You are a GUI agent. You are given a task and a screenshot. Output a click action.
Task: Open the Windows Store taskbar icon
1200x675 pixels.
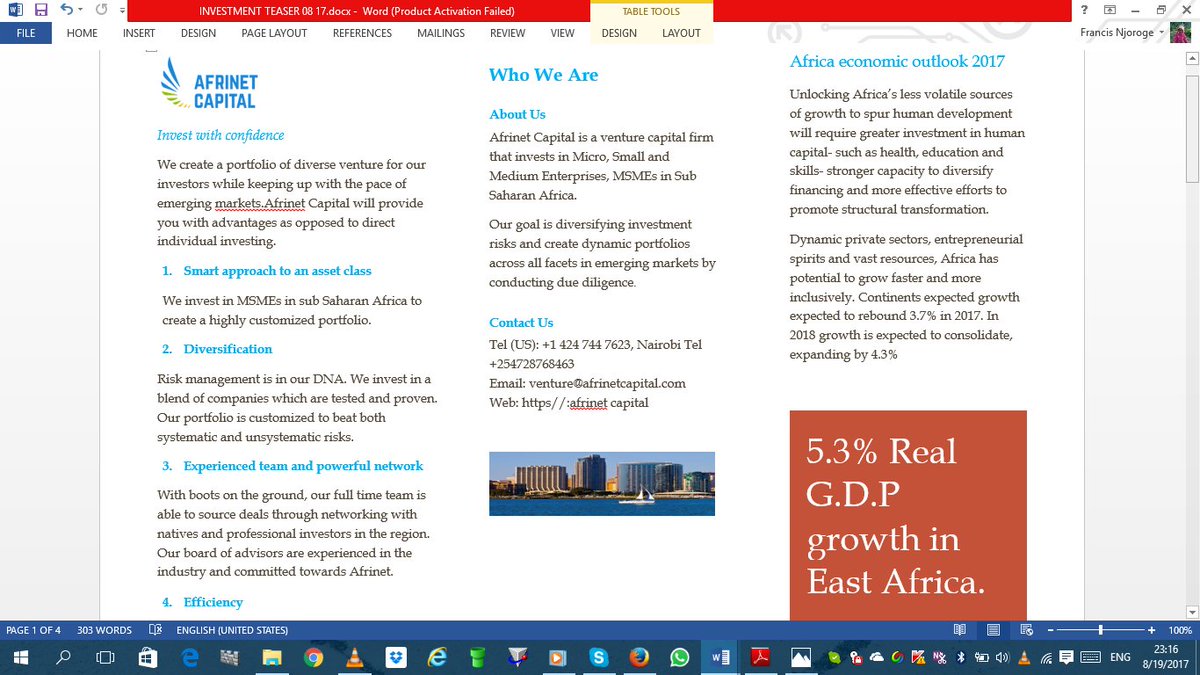tap(146, 657)
